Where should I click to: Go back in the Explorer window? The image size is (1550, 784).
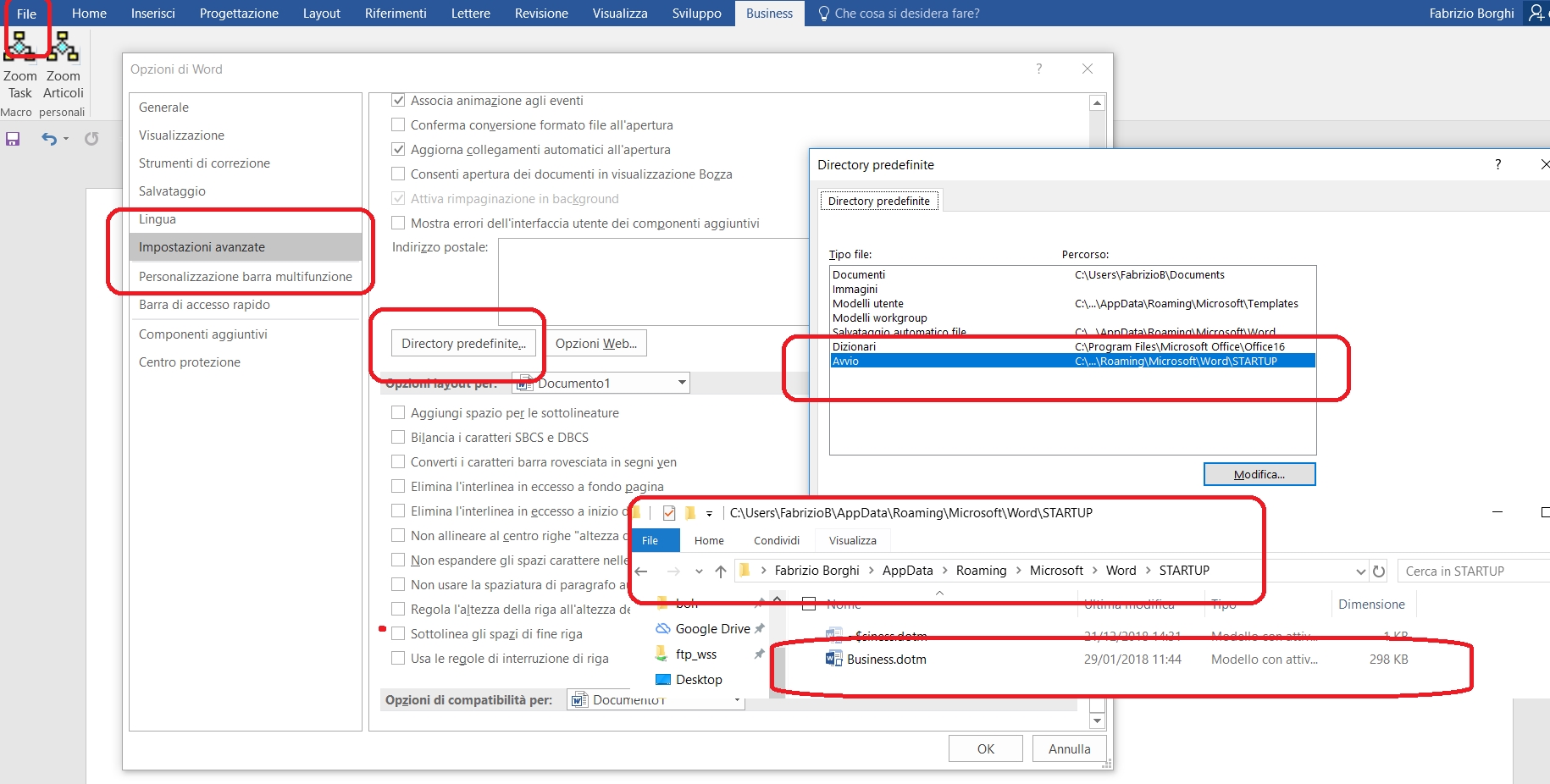tap(641, 571)
